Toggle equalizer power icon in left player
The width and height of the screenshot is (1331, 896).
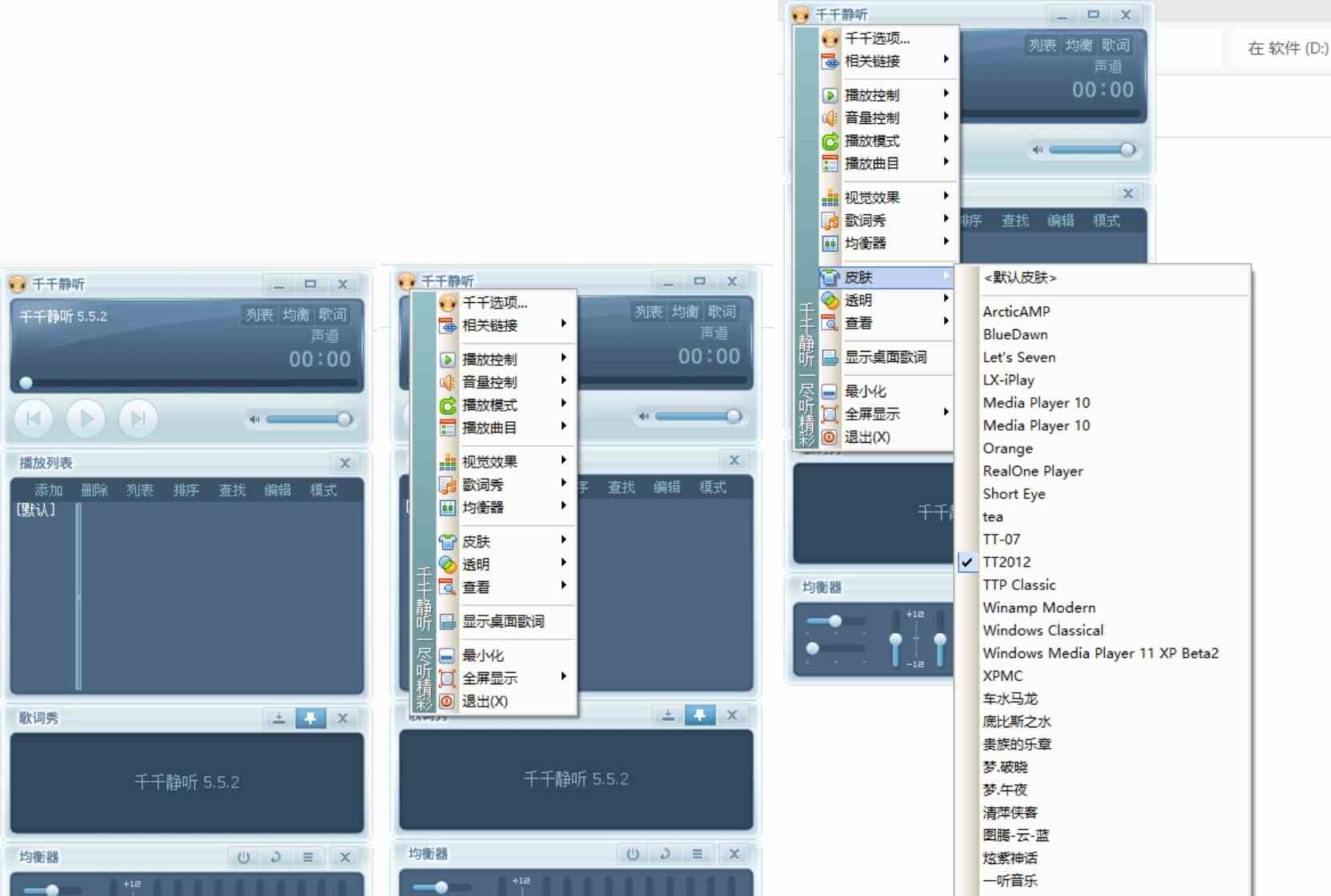(x=244, y=857)
